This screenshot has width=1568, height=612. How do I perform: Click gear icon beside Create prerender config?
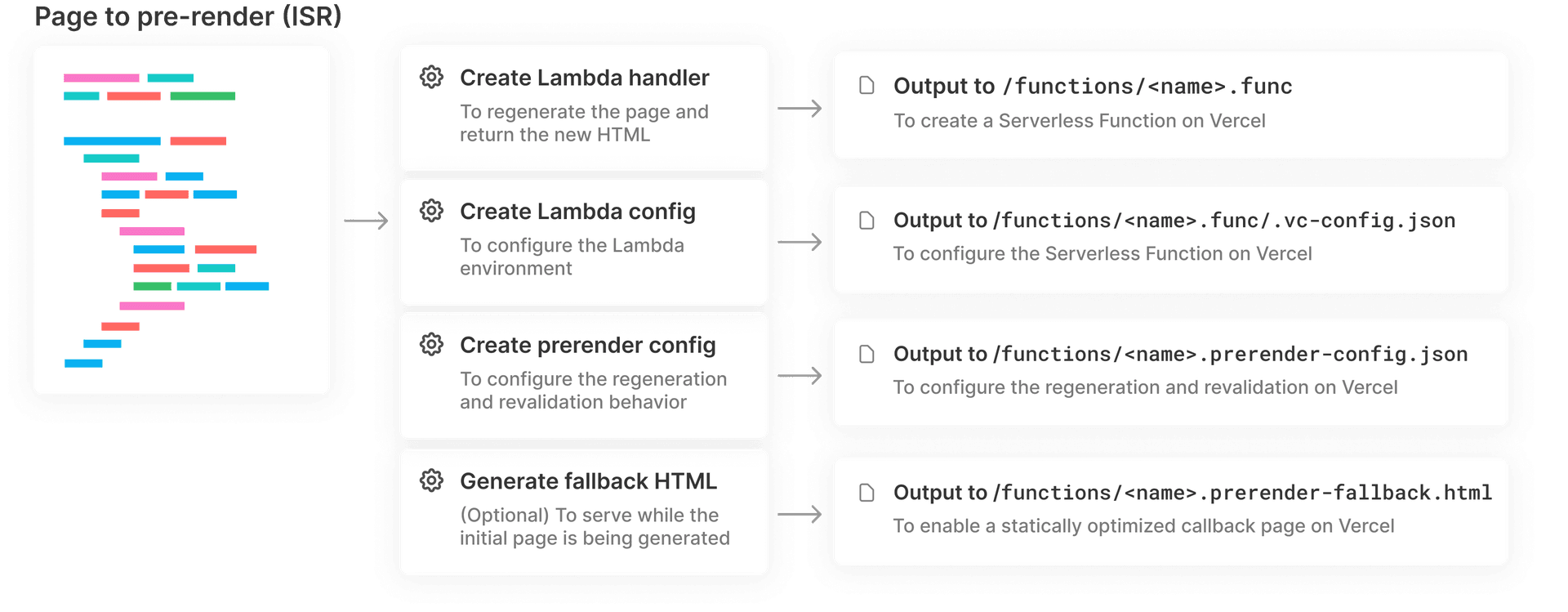point(431,345)
